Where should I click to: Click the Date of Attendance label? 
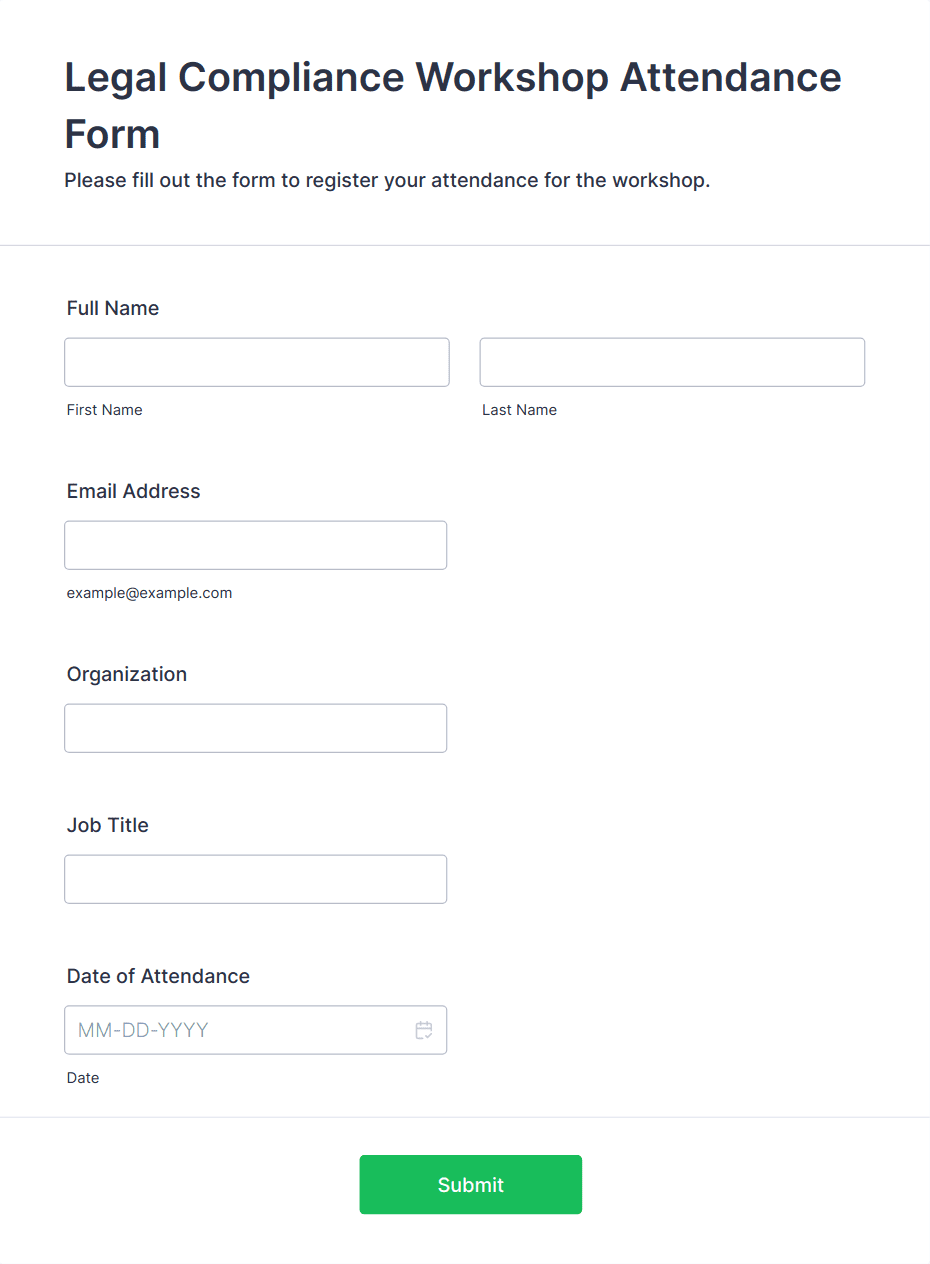158,976
